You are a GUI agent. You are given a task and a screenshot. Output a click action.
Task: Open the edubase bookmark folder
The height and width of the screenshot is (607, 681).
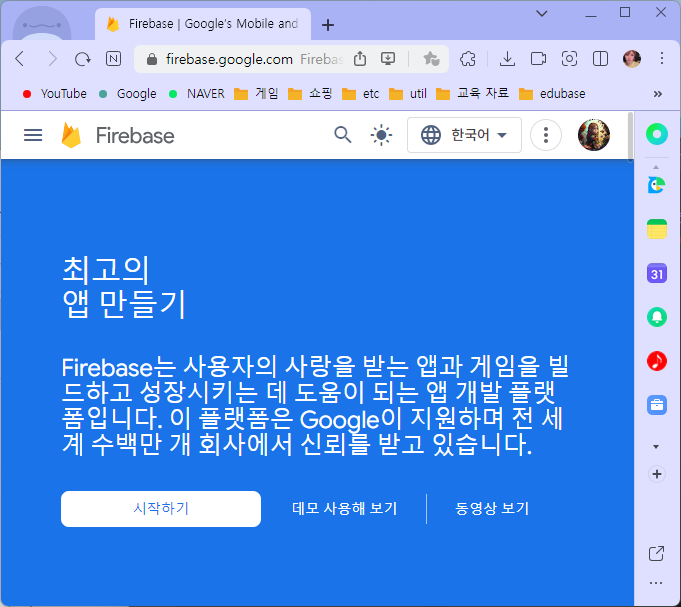[x=552, y=94]
